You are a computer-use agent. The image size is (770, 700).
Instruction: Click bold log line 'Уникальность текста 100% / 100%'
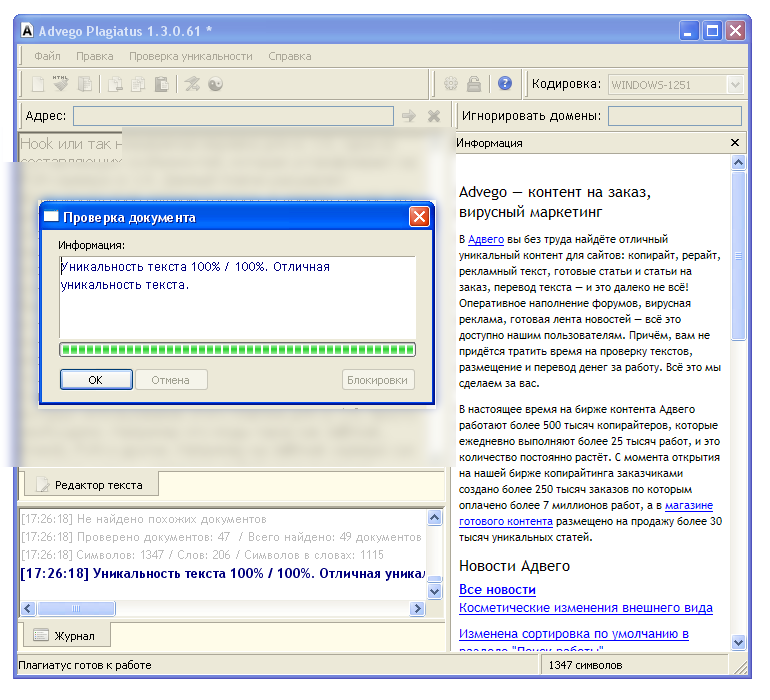(x=222, y=574)
